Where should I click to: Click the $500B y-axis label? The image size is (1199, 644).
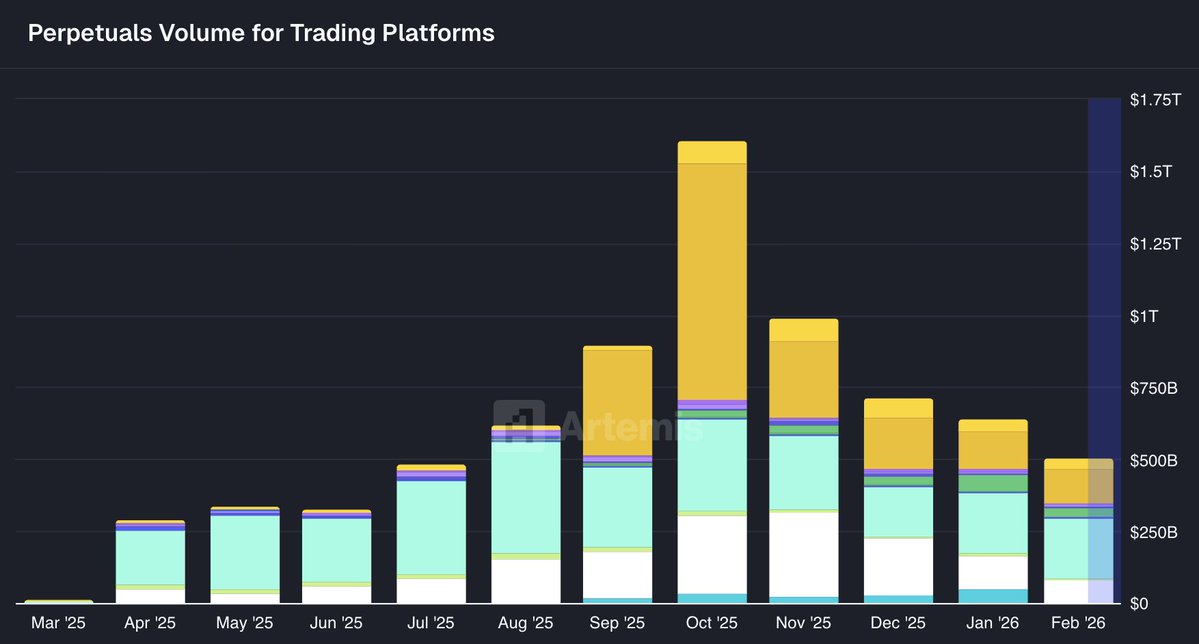(x=1154, y=460)
